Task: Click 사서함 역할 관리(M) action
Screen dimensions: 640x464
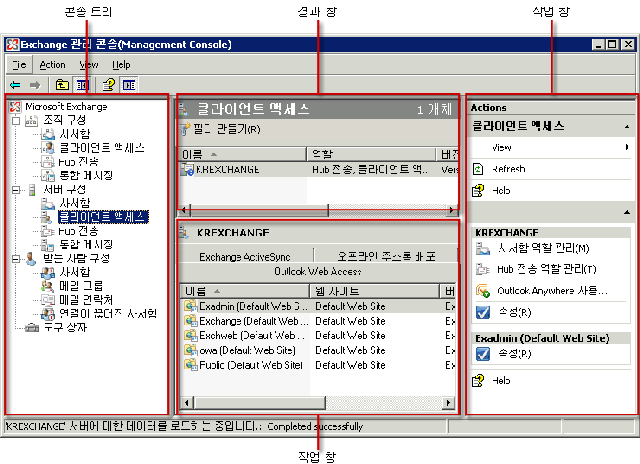Action: coord(543,248)
